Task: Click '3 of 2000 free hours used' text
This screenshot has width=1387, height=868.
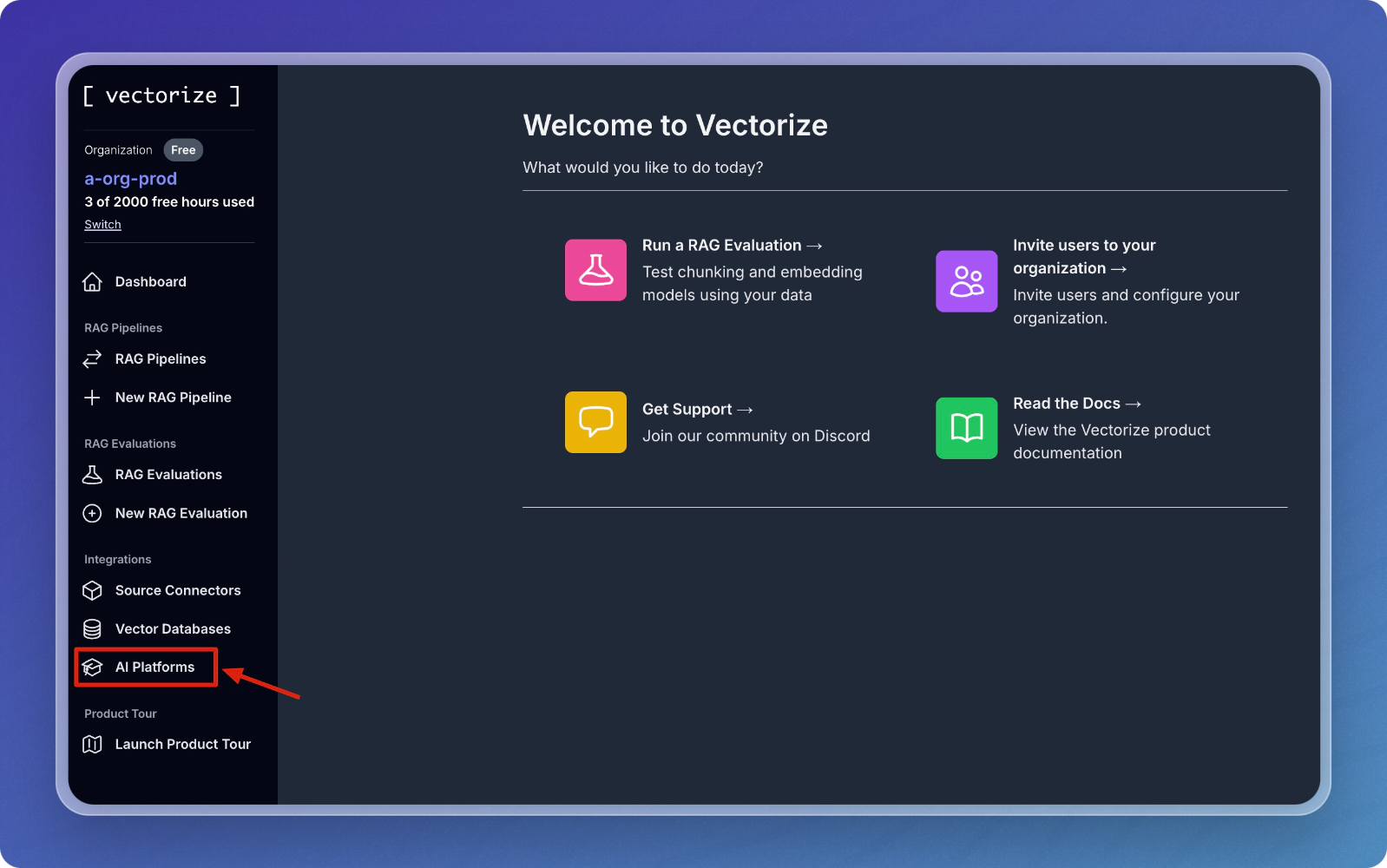Action: coord(169,201)
